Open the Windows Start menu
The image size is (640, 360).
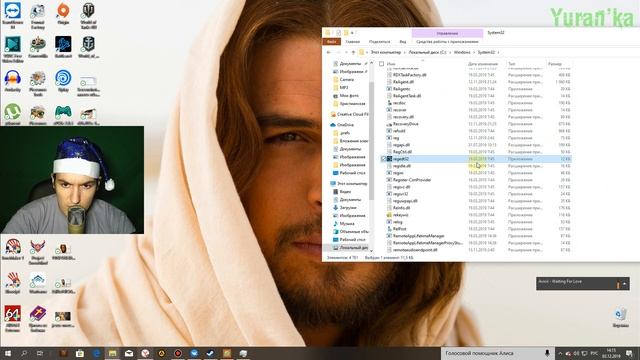point(7,353)
